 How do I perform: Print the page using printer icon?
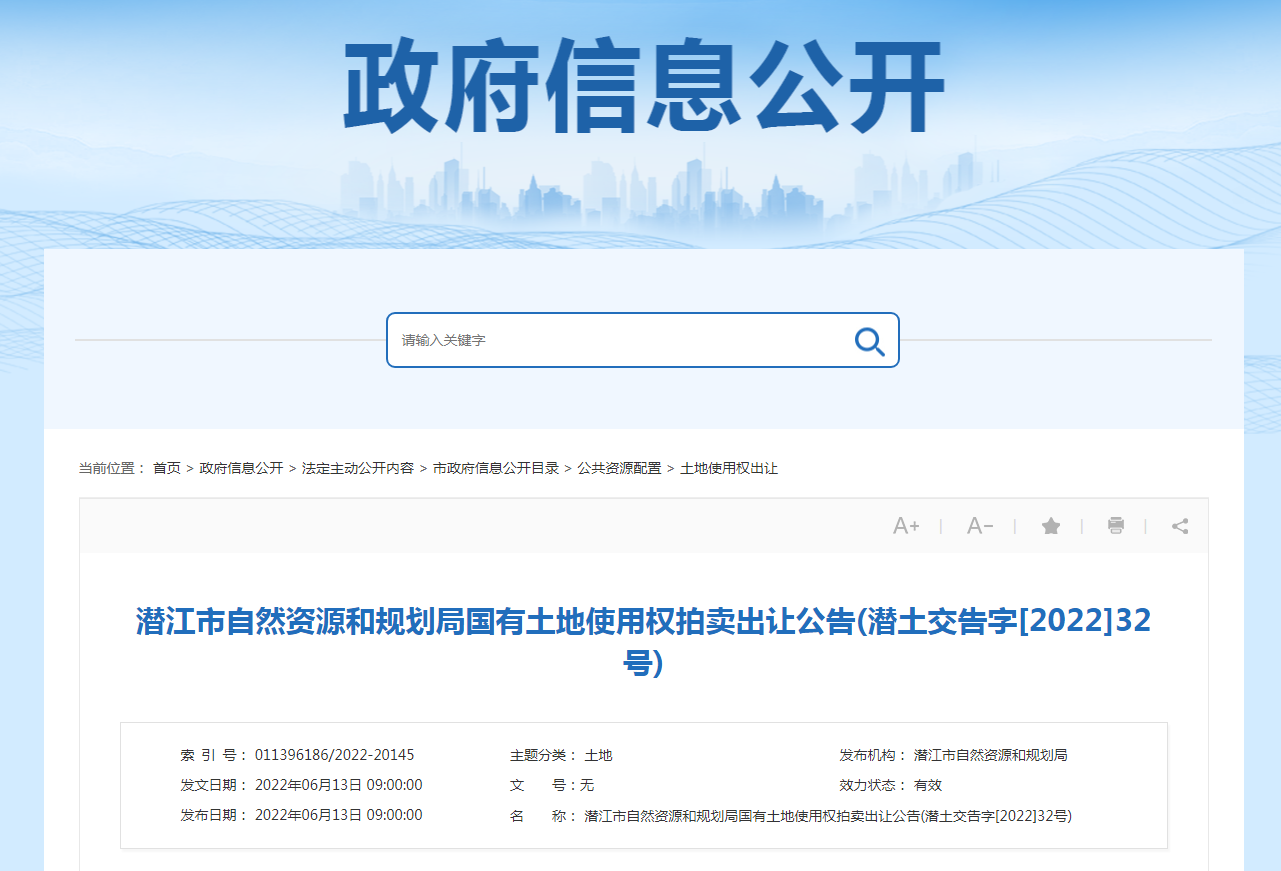1116,526
